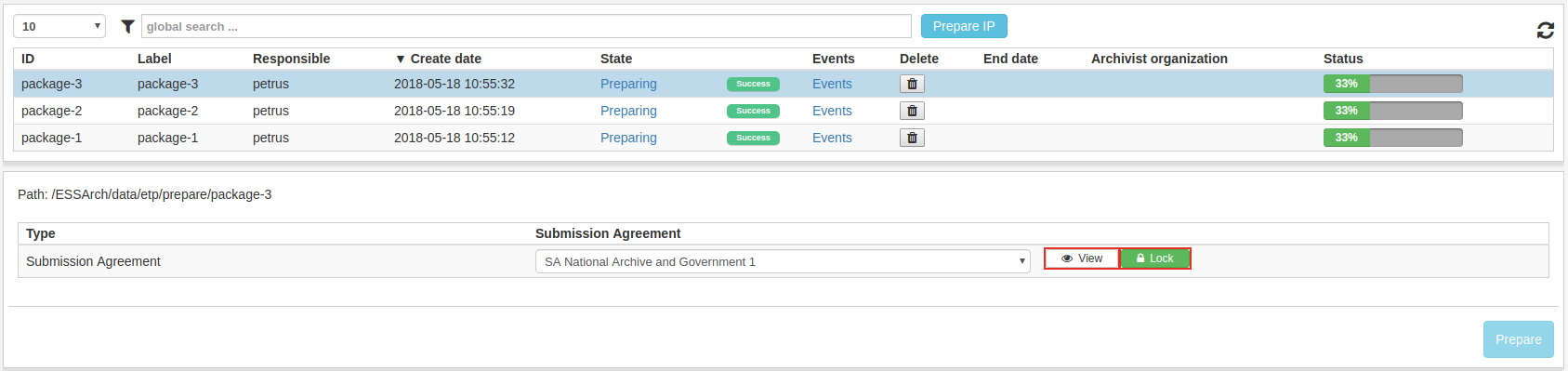The image size is (1568, 371).
Task: Delete package-2 using its trash icon
Action: 912,111
